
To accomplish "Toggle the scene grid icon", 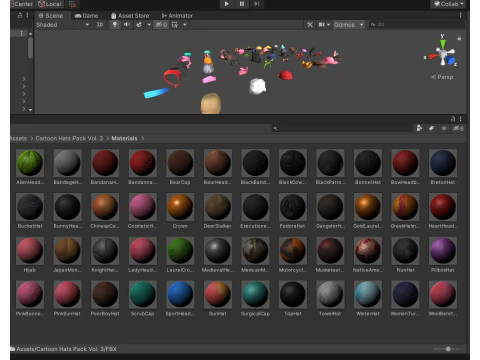I will pyautogui.click(x=175, y=25).
